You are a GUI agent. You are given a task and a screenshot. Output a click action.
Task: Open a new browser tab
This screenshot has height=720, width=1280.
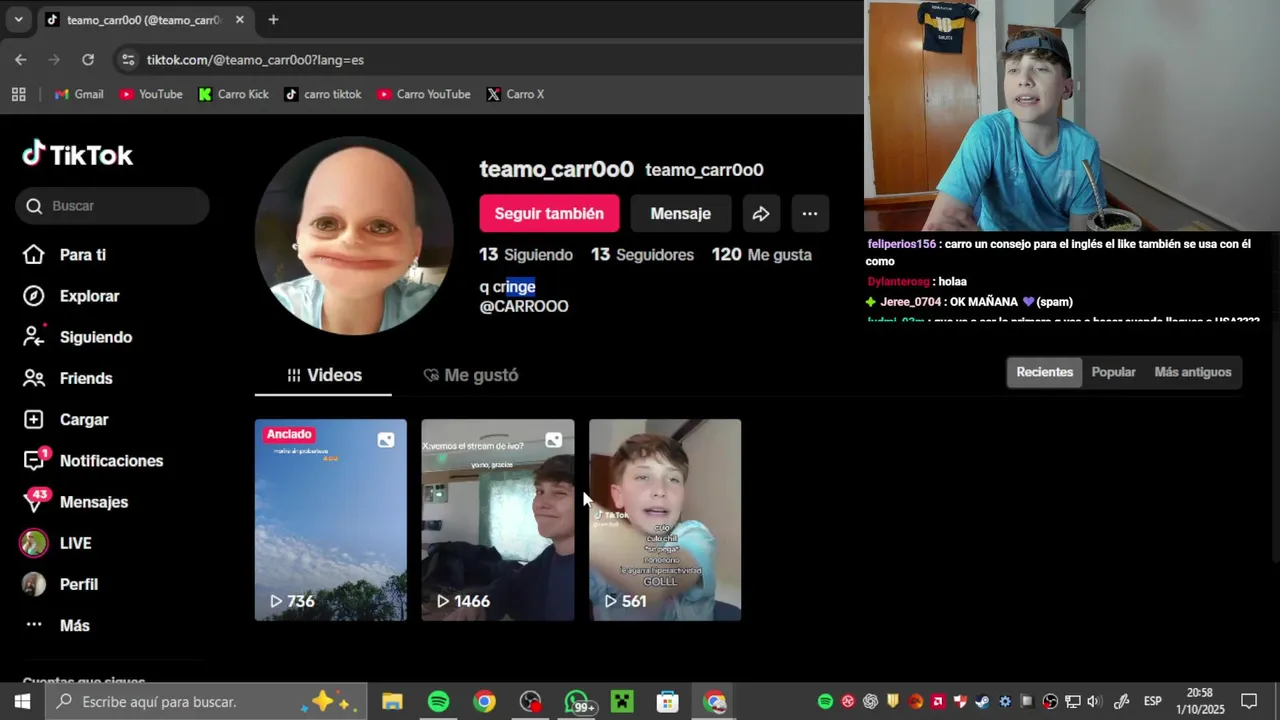(273, 19)
